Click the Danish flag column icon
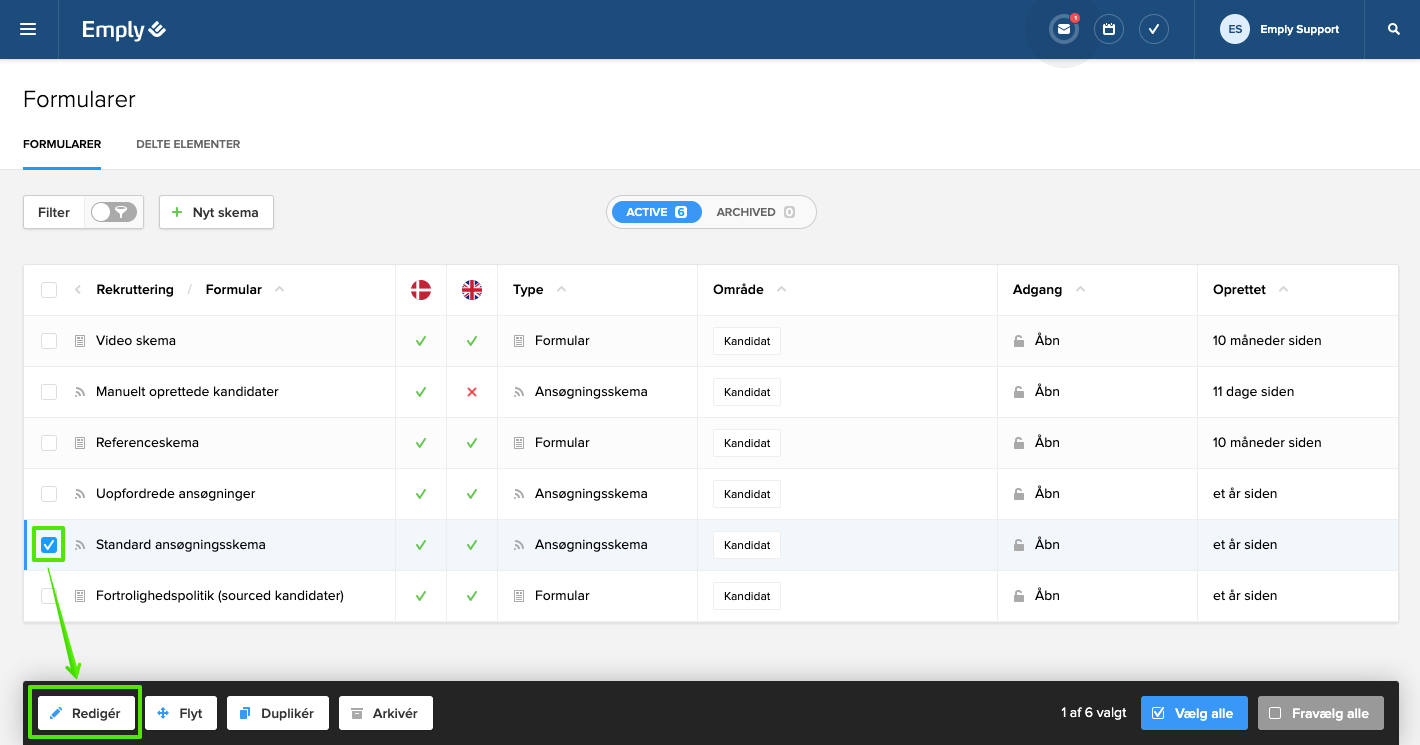The width and height of the screenshot is (1420, 745). coord(421,290)
